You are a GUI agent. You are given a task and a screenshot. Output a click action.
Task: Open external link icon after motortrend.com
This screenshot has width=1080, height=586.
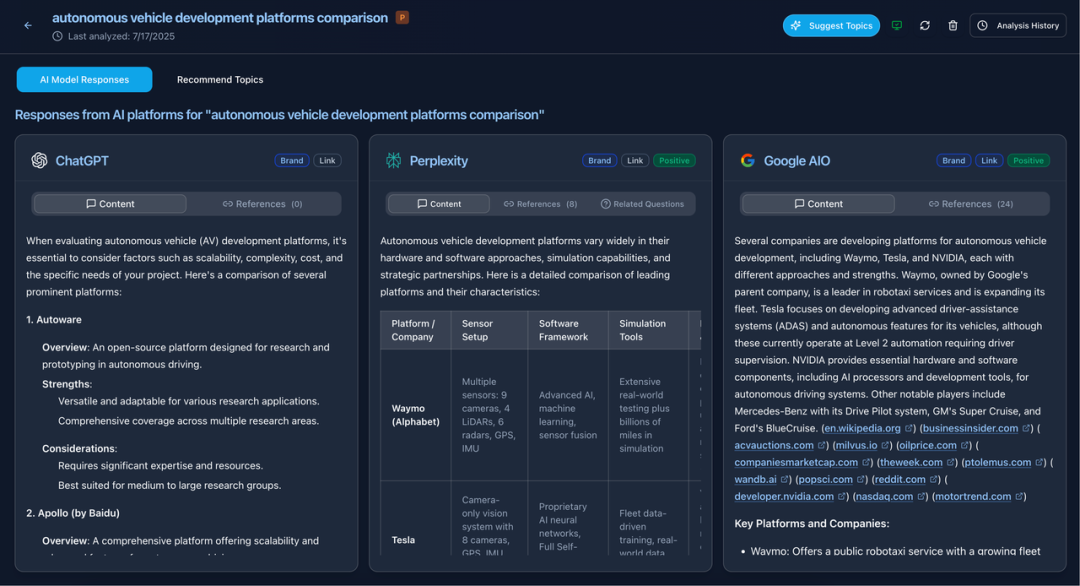click(1019, 496)
